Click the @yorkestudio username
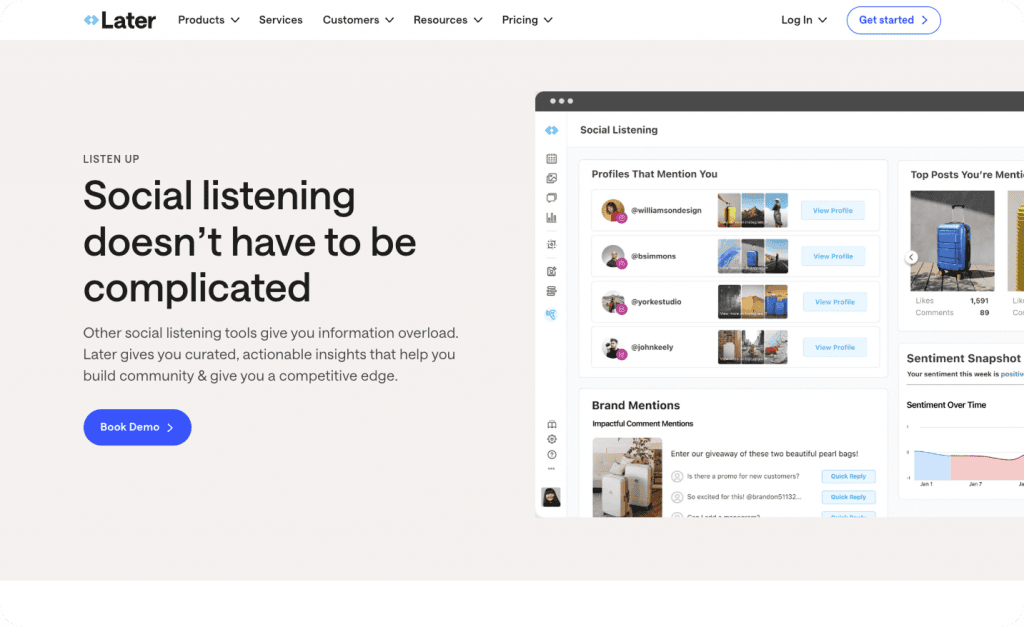The width and height of the screenshot is (1024, 627). [x=656, y=302]
